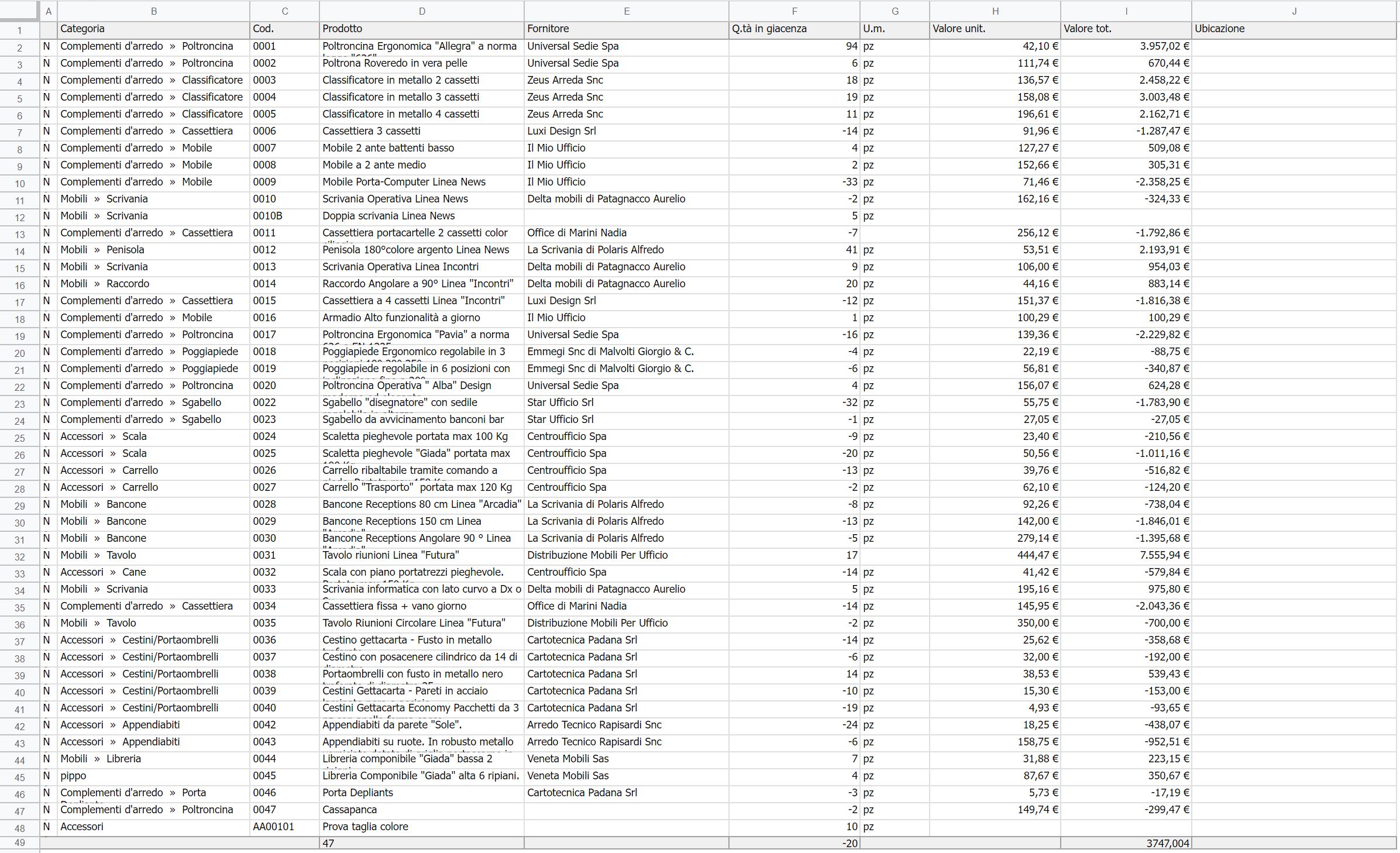Click totals row count 47

(422, 844)
